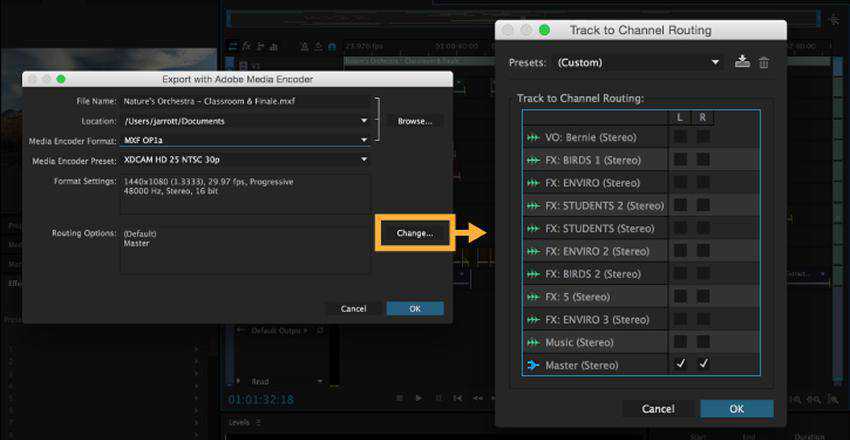Uncheck the R channel for Master
Image resolution: width=850 pixels, height=440 pixels.
703,365
